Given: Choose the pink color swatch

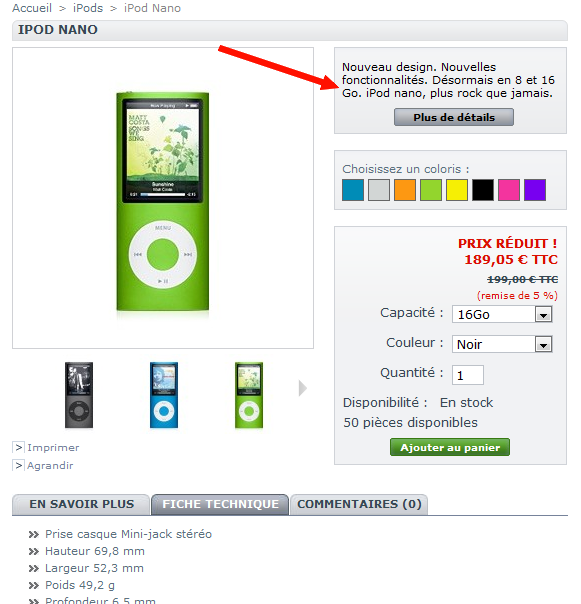Looking at the screenshot, I should click(509, 190).
